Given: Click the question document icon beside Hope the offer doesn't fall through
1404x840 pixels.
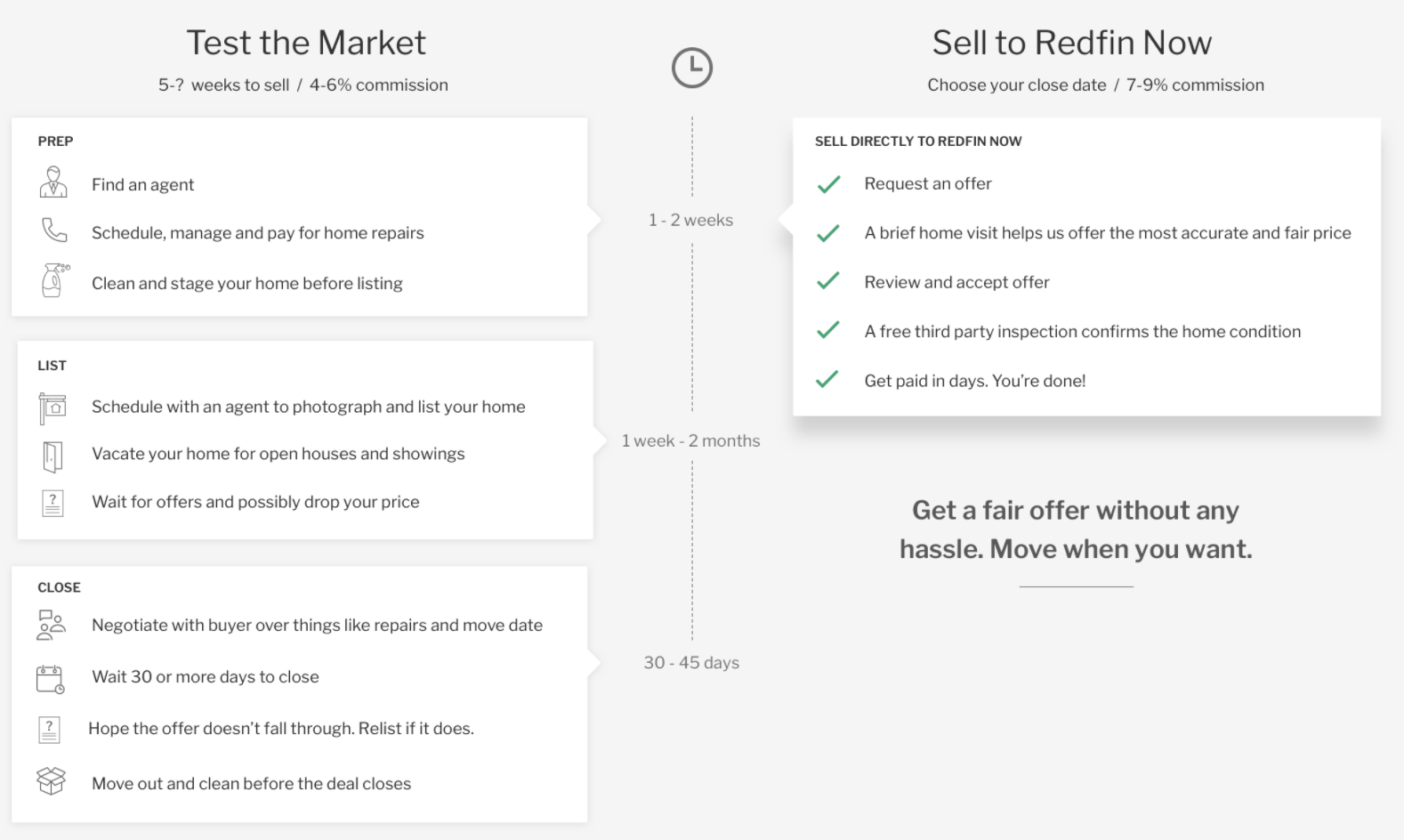Looking at the screenshot, I should click(49, 730).
